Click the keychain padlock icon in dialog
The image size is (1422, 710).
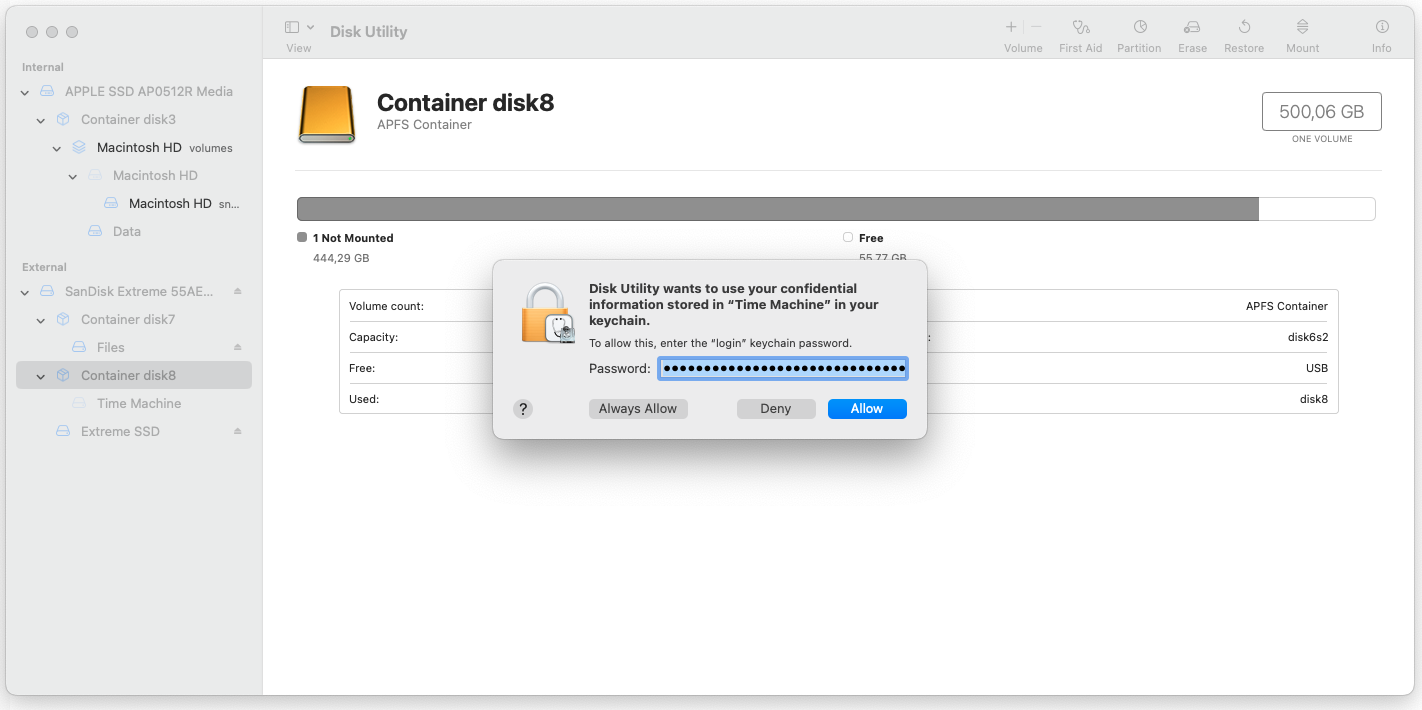547,313
